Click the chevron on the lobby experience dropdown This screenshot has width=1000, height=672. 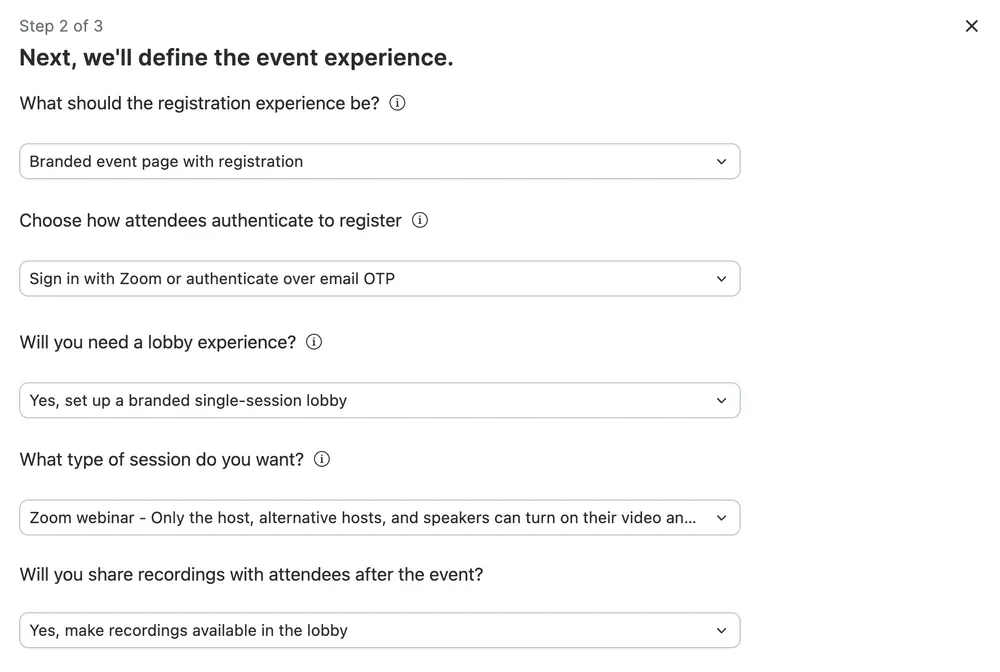coord(722,400)
